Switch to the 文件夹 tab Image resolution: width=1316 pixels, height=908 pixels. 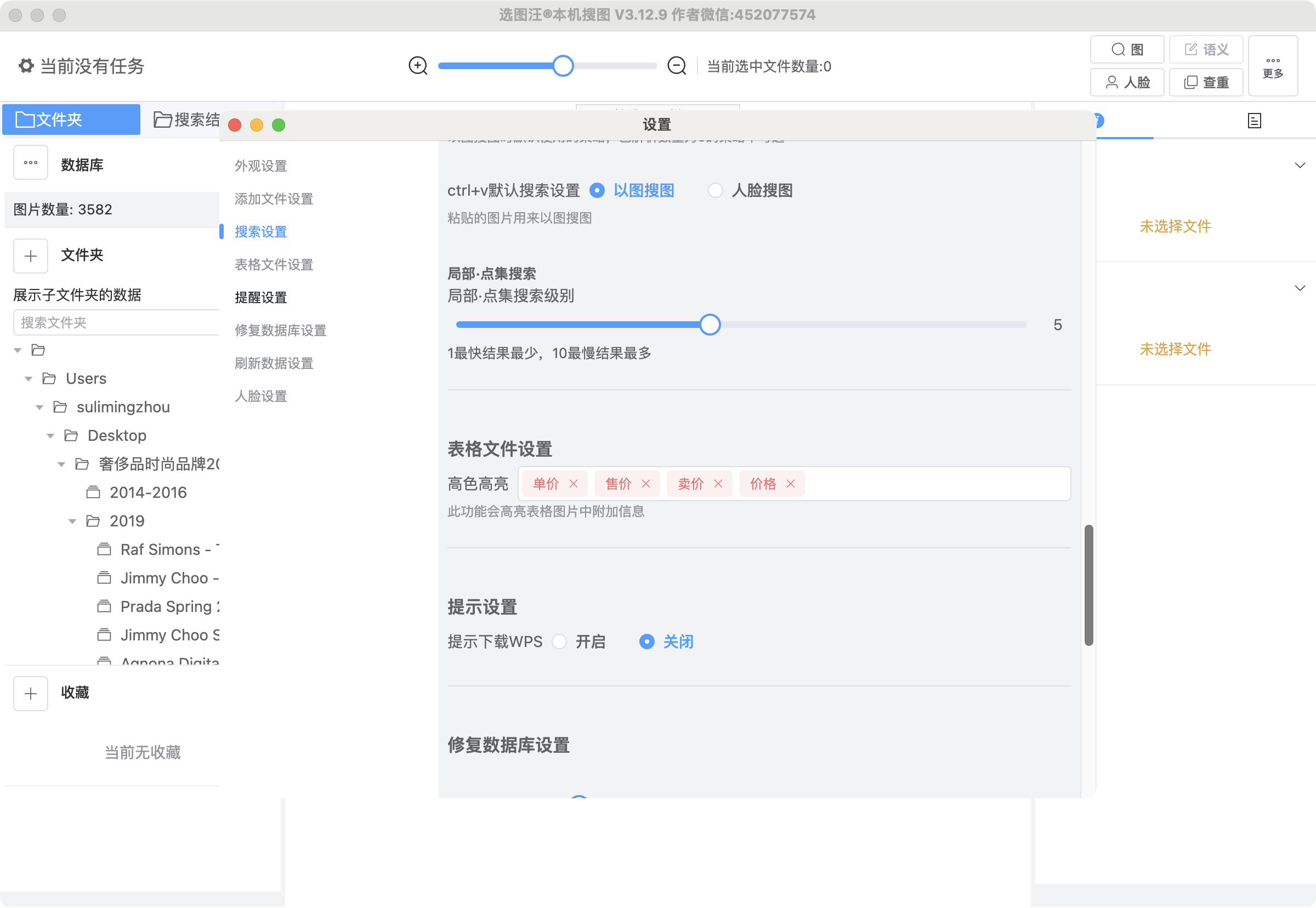[x=72, y=120]
